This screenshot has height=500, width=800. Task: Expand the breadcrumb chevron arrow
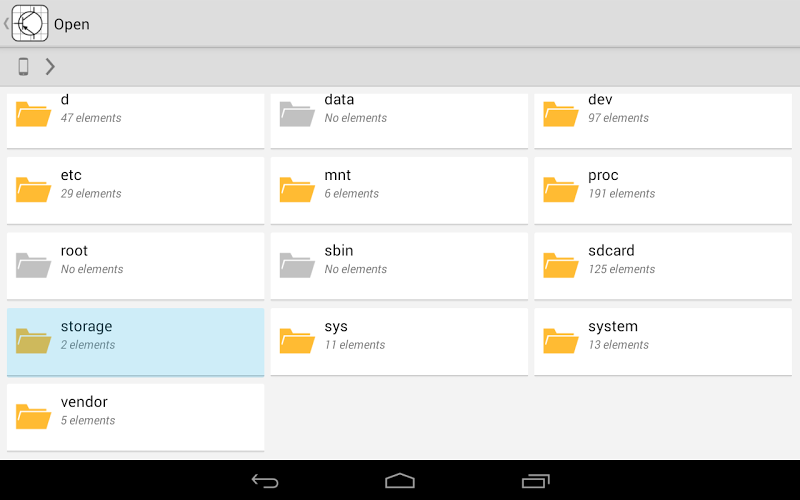50,67
